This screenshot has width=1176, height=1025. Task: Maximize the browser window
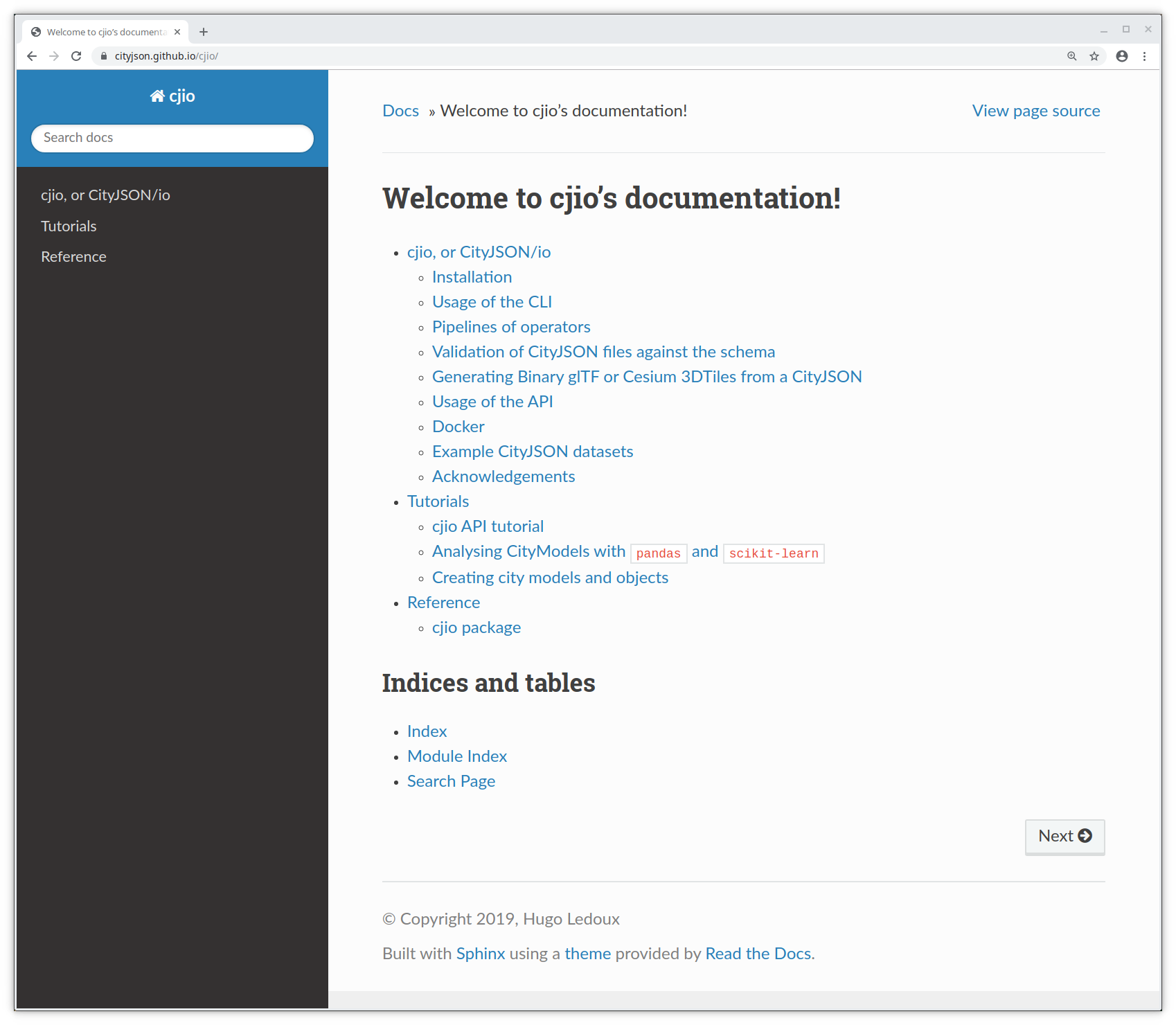1126,29
